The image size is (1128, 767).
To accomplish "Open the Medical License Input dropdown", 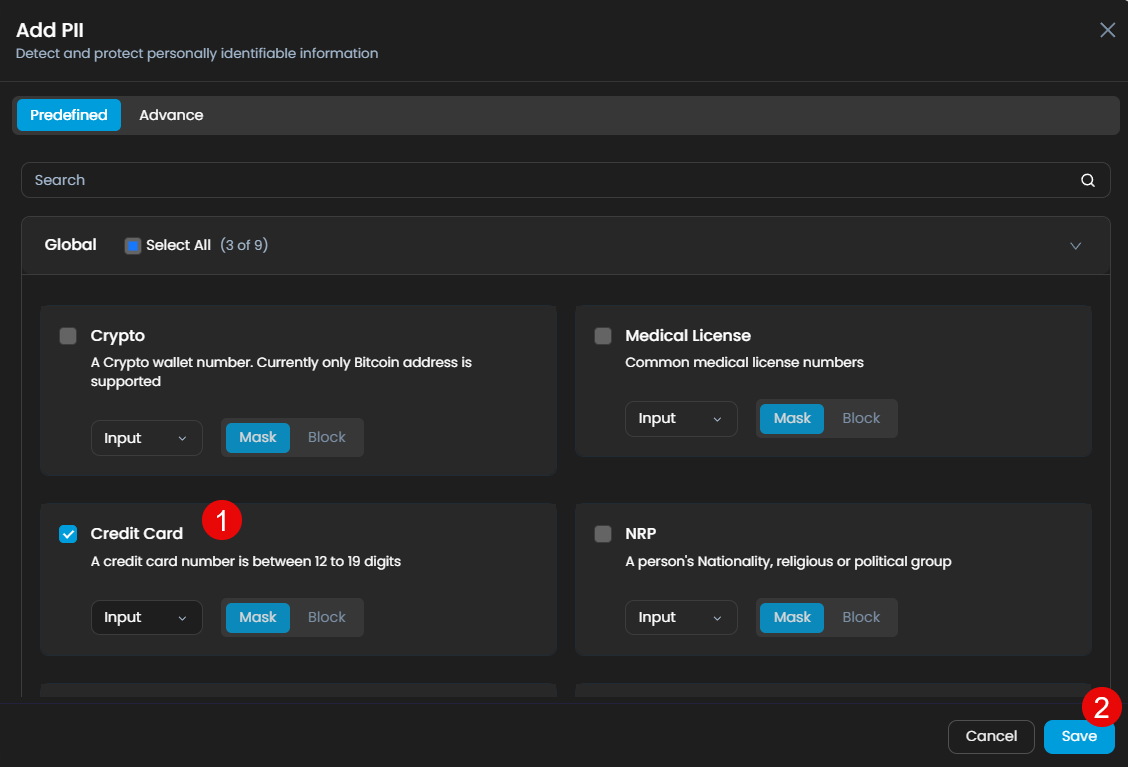I will point(681,419).
